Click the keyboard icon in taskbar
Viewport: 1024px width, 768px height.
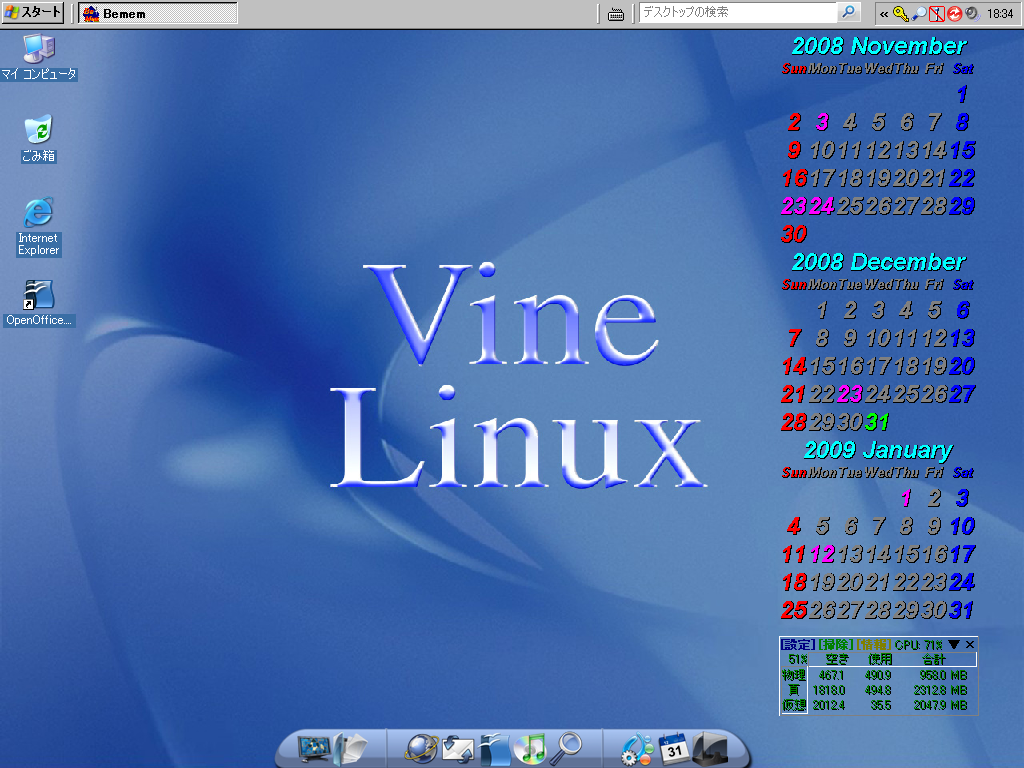click(x=615, y=14)
